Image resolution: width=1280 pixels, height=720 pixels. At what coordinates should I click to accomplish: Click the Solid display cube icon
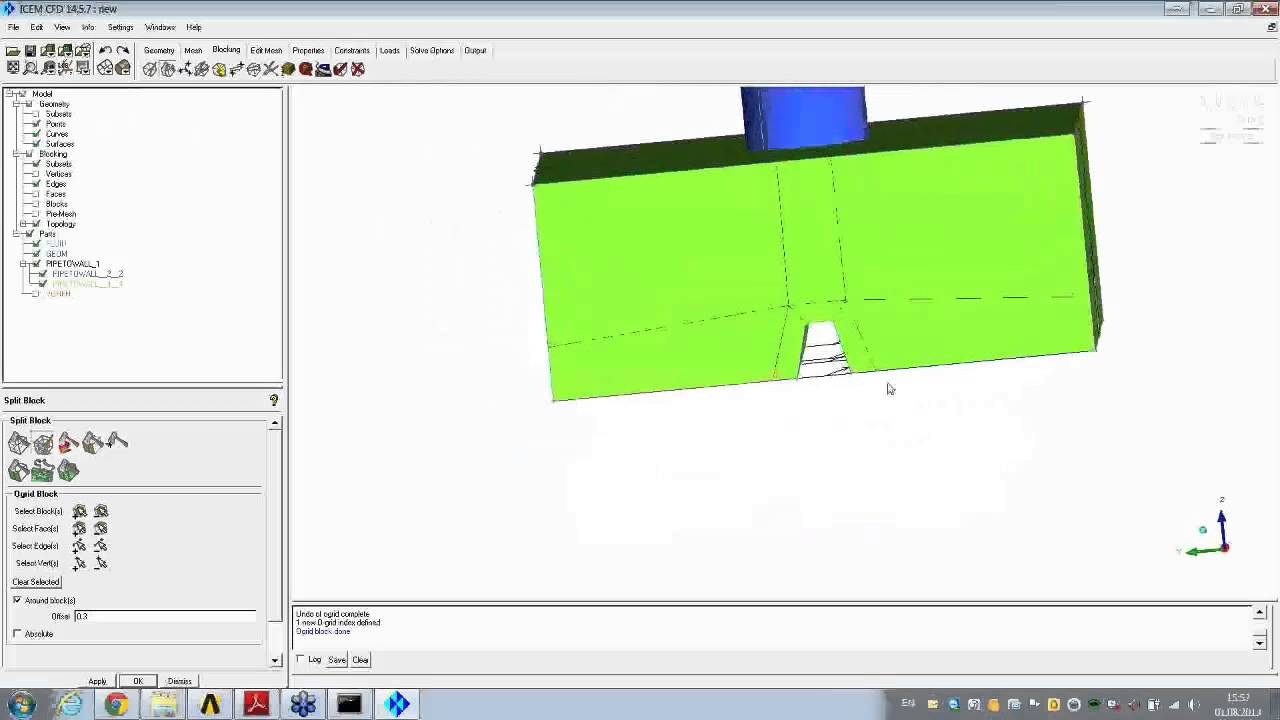(122, 68)
